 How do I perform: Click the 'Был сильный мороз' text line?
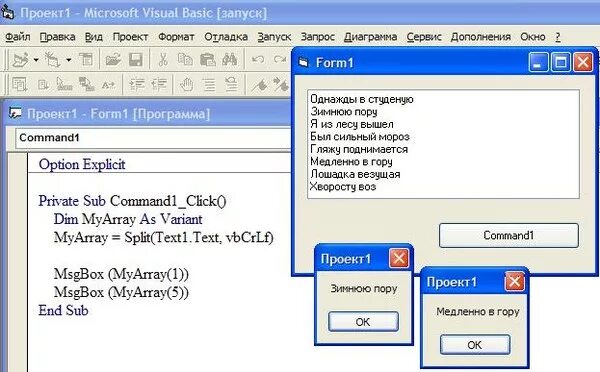tap(360, 137)
